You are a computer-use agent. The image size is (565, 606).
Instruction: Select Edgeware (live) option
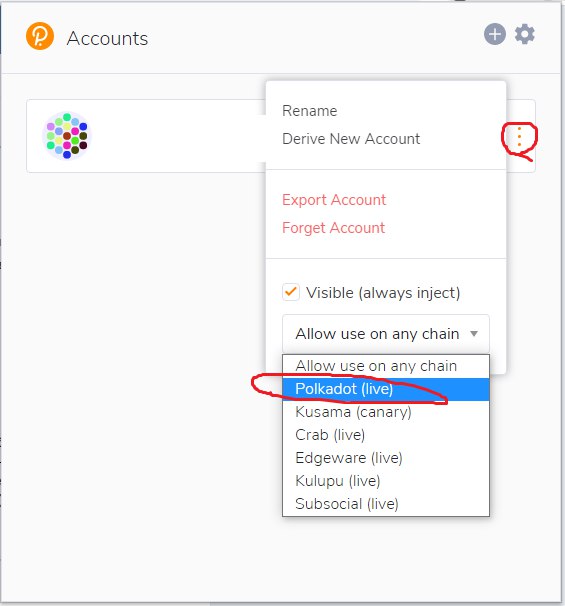[386, 458]
